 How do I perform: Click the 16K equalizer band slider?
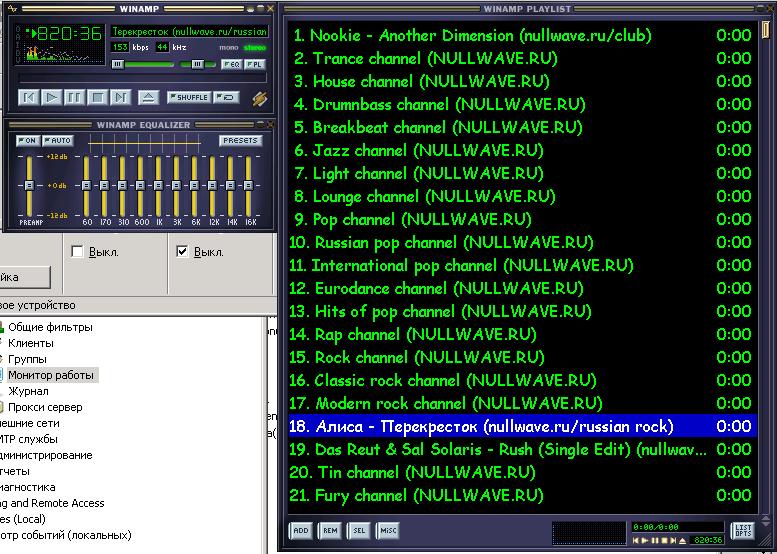pos(248,185)
